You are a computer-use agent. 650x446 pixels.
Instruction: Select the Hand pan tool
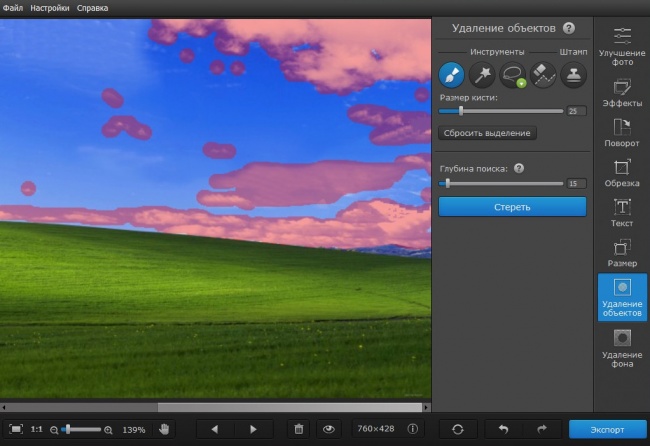[x=164, y=429]
